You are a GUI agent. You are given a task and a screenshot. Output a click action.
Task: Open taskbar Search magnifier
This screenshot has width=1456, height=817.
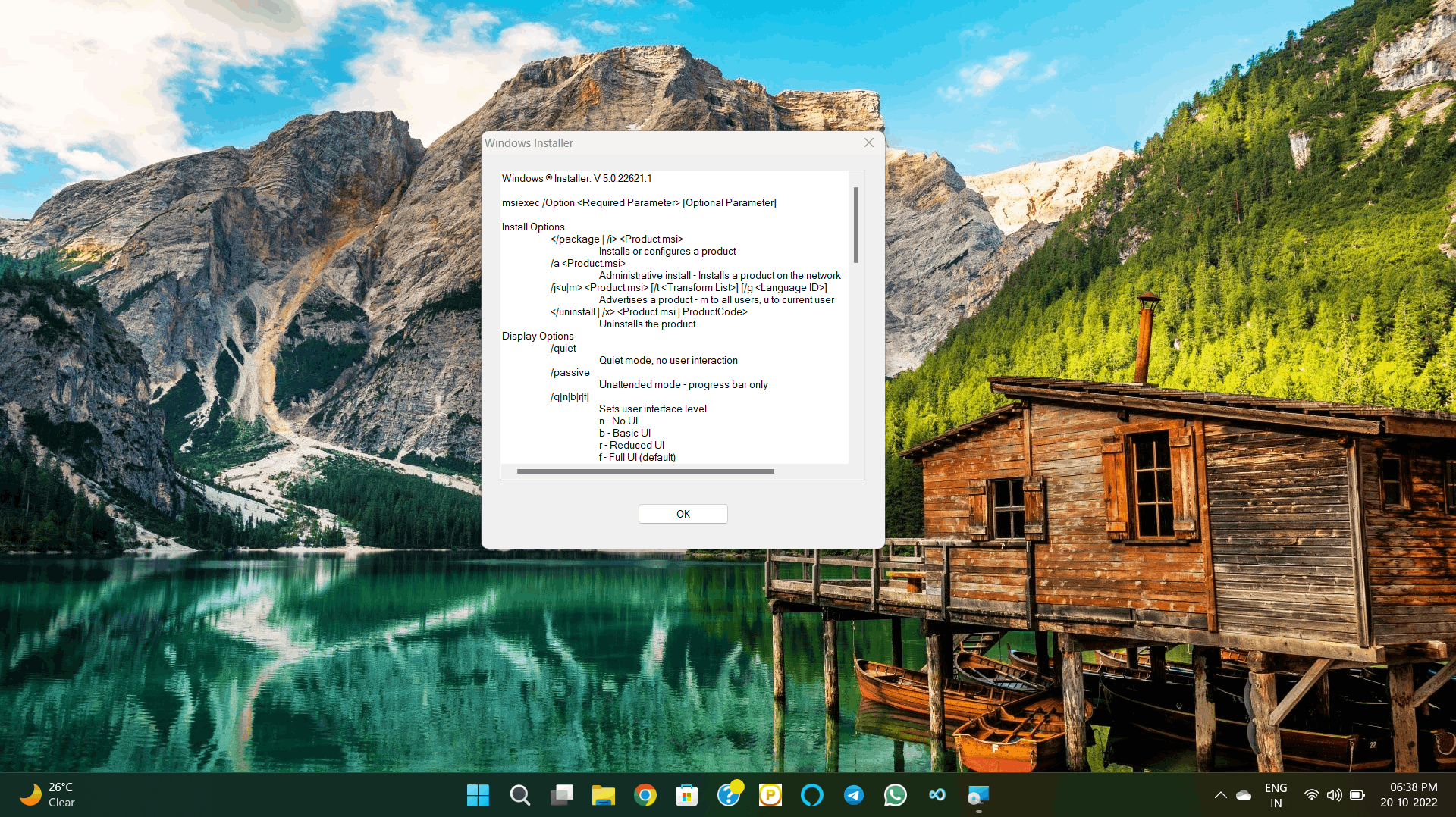519,795
